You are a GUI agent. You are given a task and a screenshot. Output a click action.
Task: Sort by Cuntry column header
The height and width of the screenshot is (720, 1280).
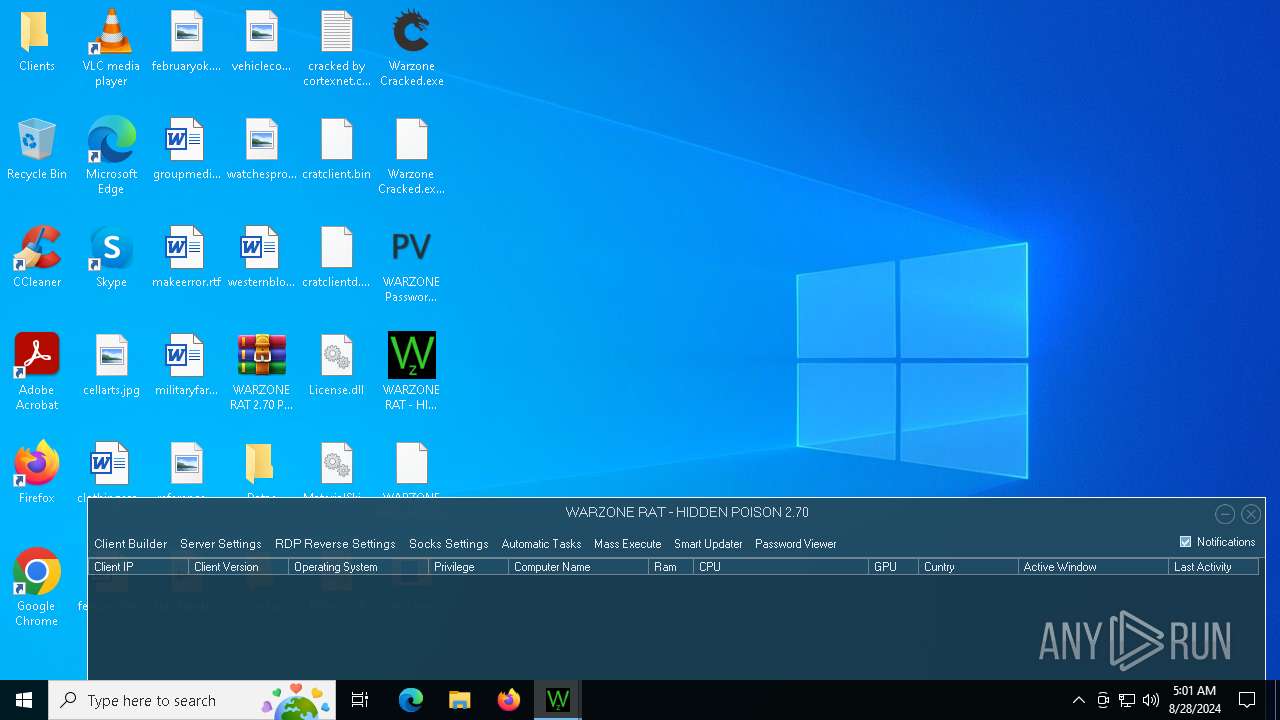(x=968, y=567)
